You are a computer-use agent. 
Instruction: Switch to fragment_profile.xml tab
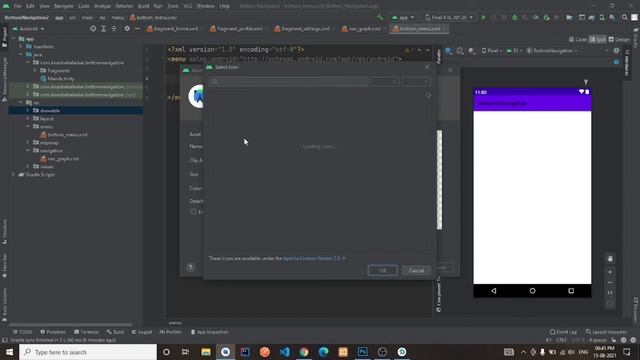click(x=239, y=29)
